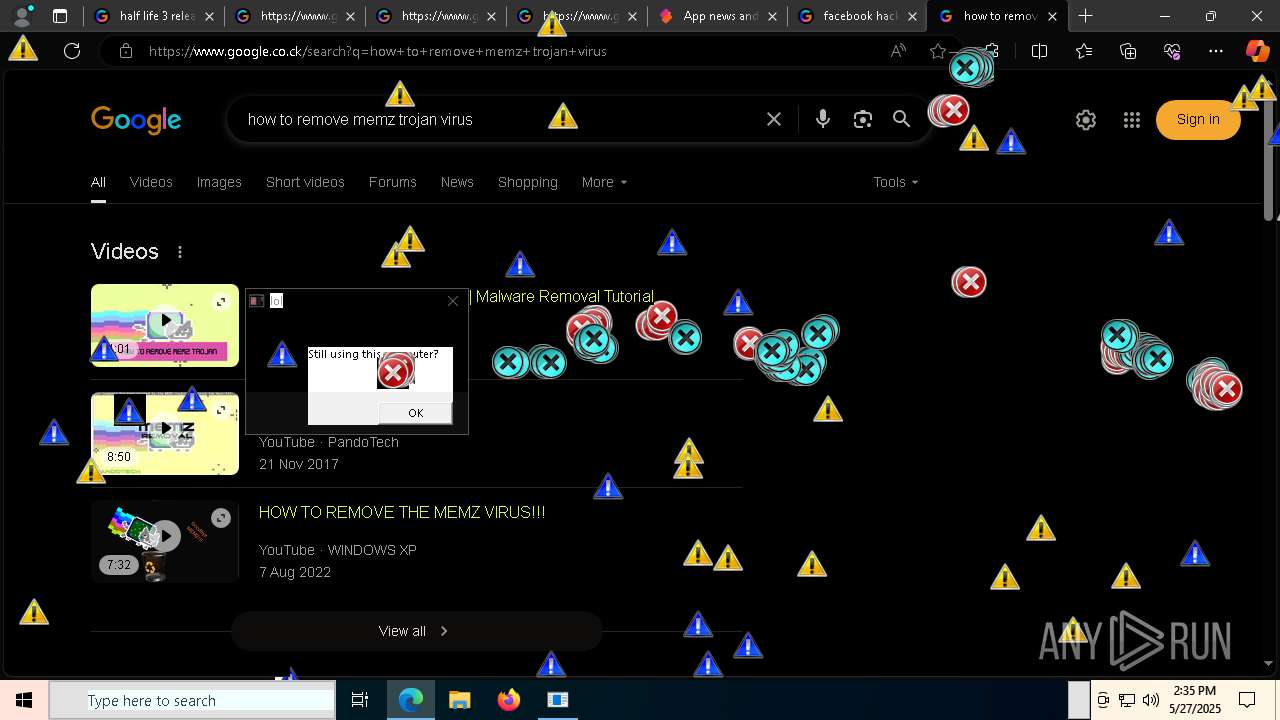Close the 'half life 3' tab
The height and width of the screenshot is (720, 1280).
[209, 16]
